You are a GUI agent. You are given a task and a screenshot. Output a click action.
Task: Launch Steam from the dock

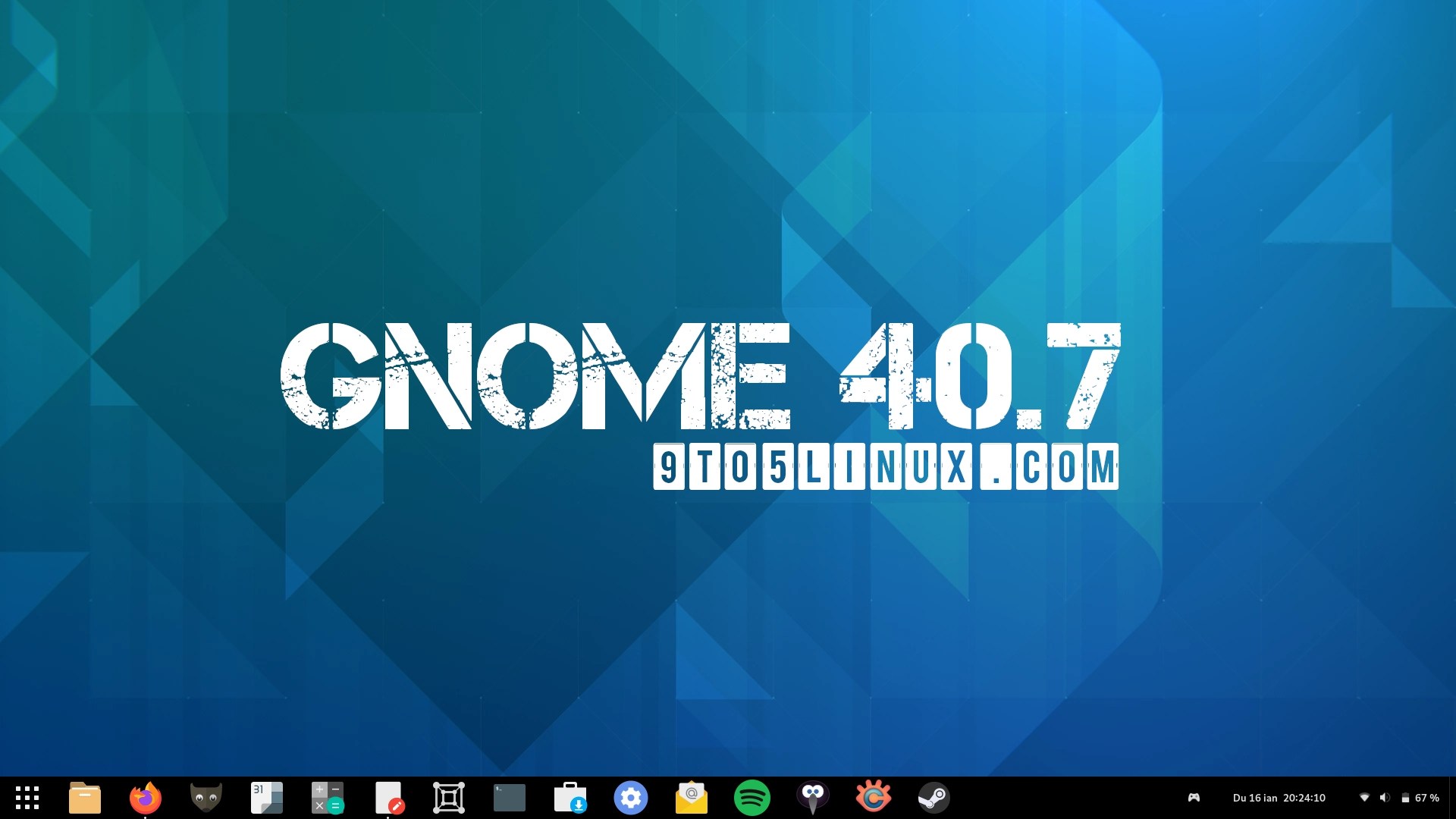pos(934,798)
